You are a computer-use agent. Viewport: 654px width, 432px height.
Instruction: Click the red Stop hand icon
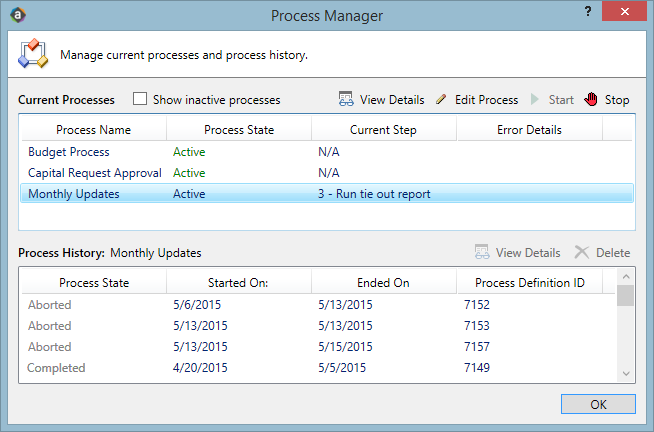[591, 99]
